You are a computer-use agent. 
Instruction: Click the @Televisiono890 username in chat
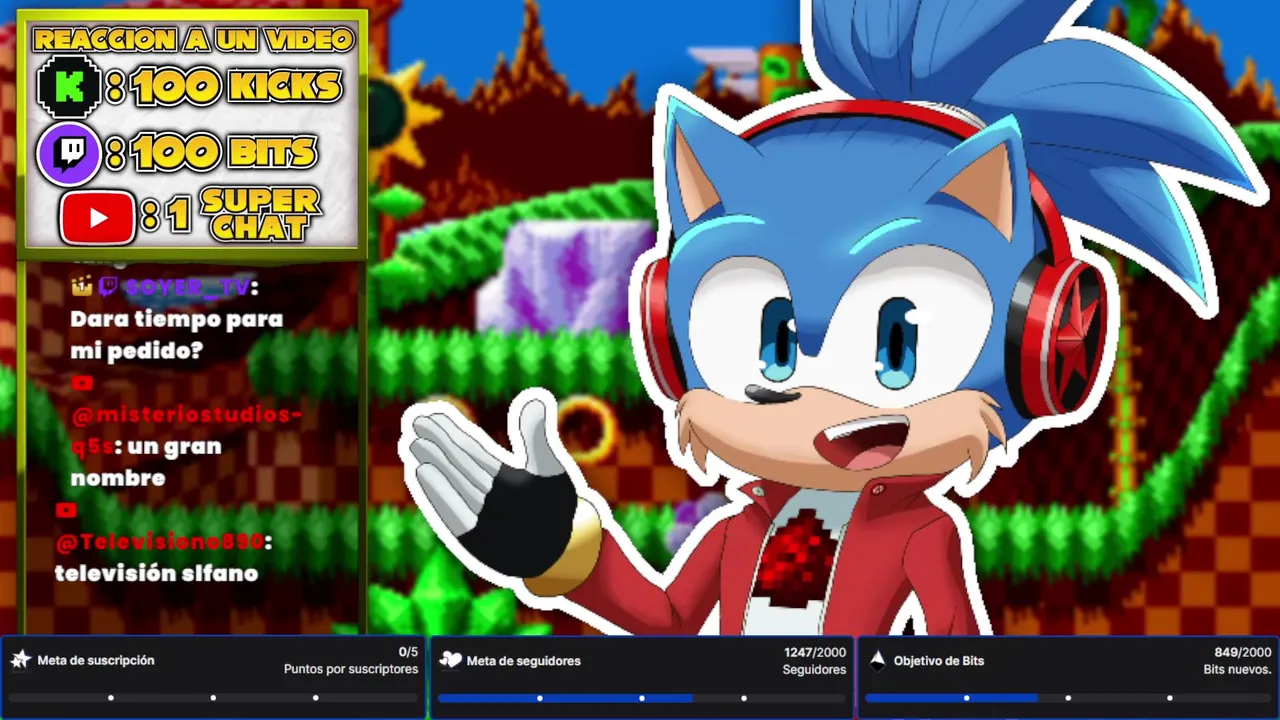(160, 541)
